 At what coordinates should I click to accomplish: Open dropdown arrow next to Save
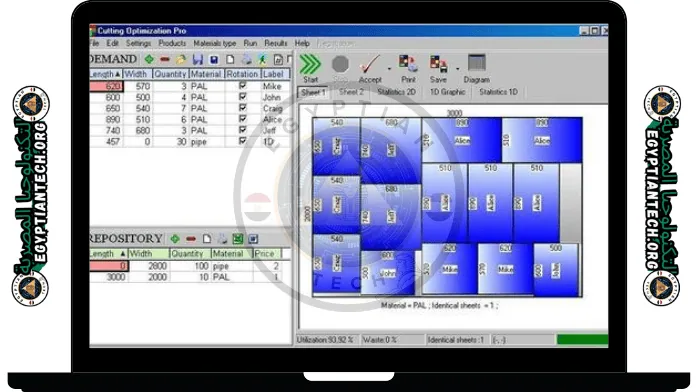(458, 69)
